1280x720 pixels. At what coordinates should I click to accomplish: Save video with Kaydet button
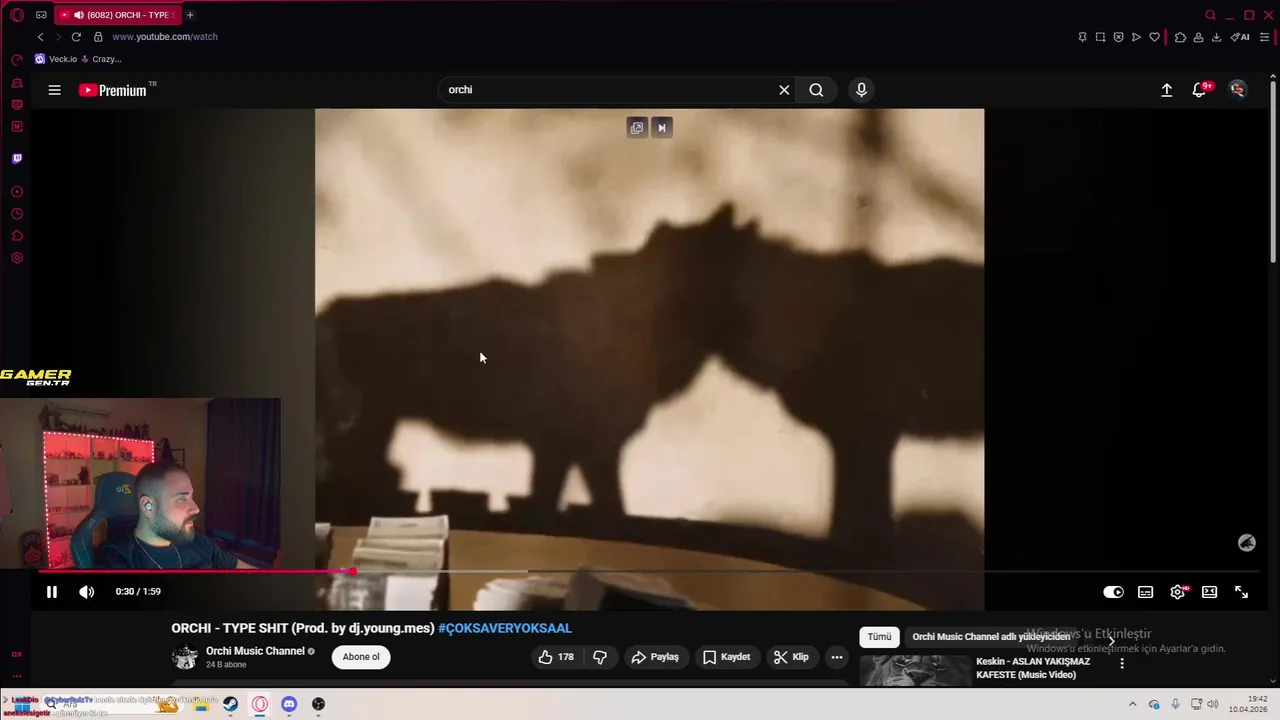tap(726, 657)
